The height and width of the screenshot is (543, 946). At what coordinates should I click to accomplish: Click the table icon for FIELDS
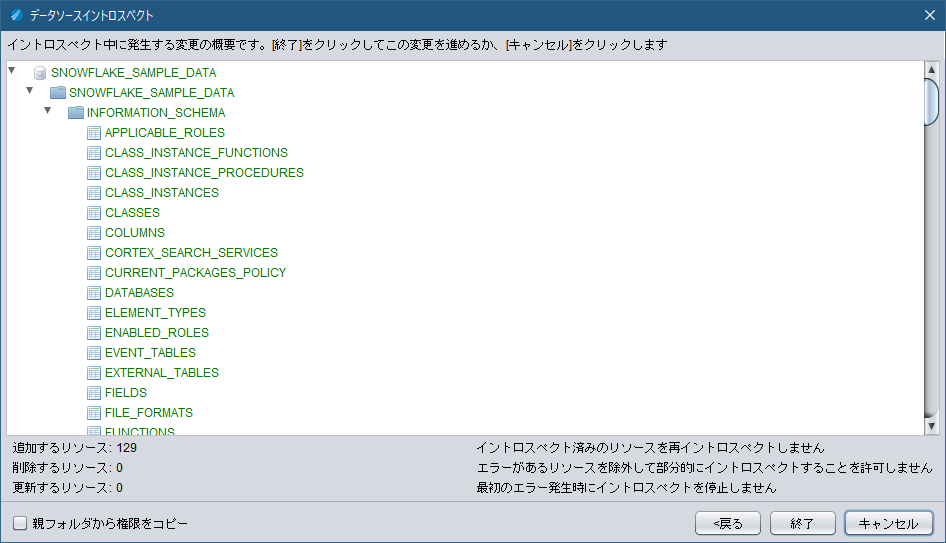point(94,393)
